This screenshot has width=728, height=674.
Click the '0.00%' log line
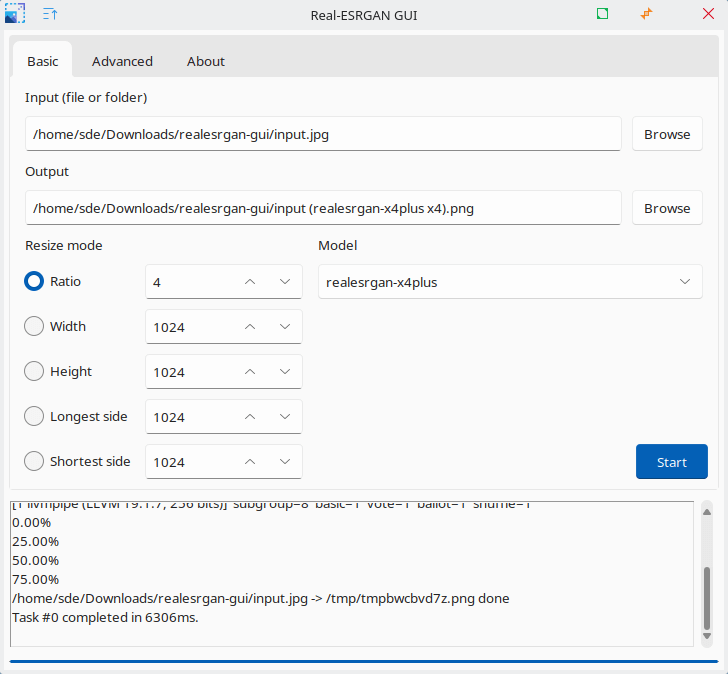(x=32, y=522)
